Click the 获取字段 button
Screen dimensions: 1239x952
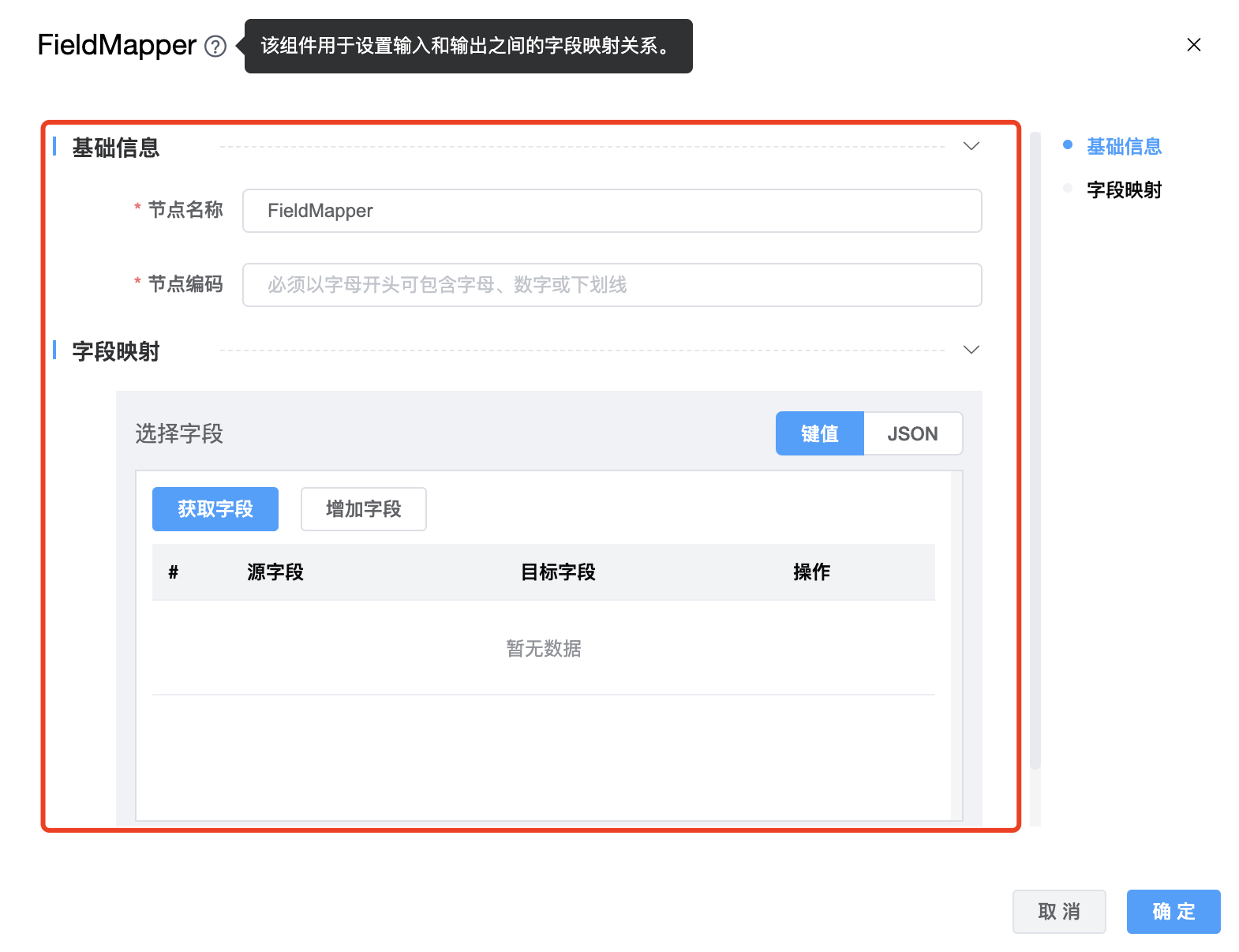215,509
